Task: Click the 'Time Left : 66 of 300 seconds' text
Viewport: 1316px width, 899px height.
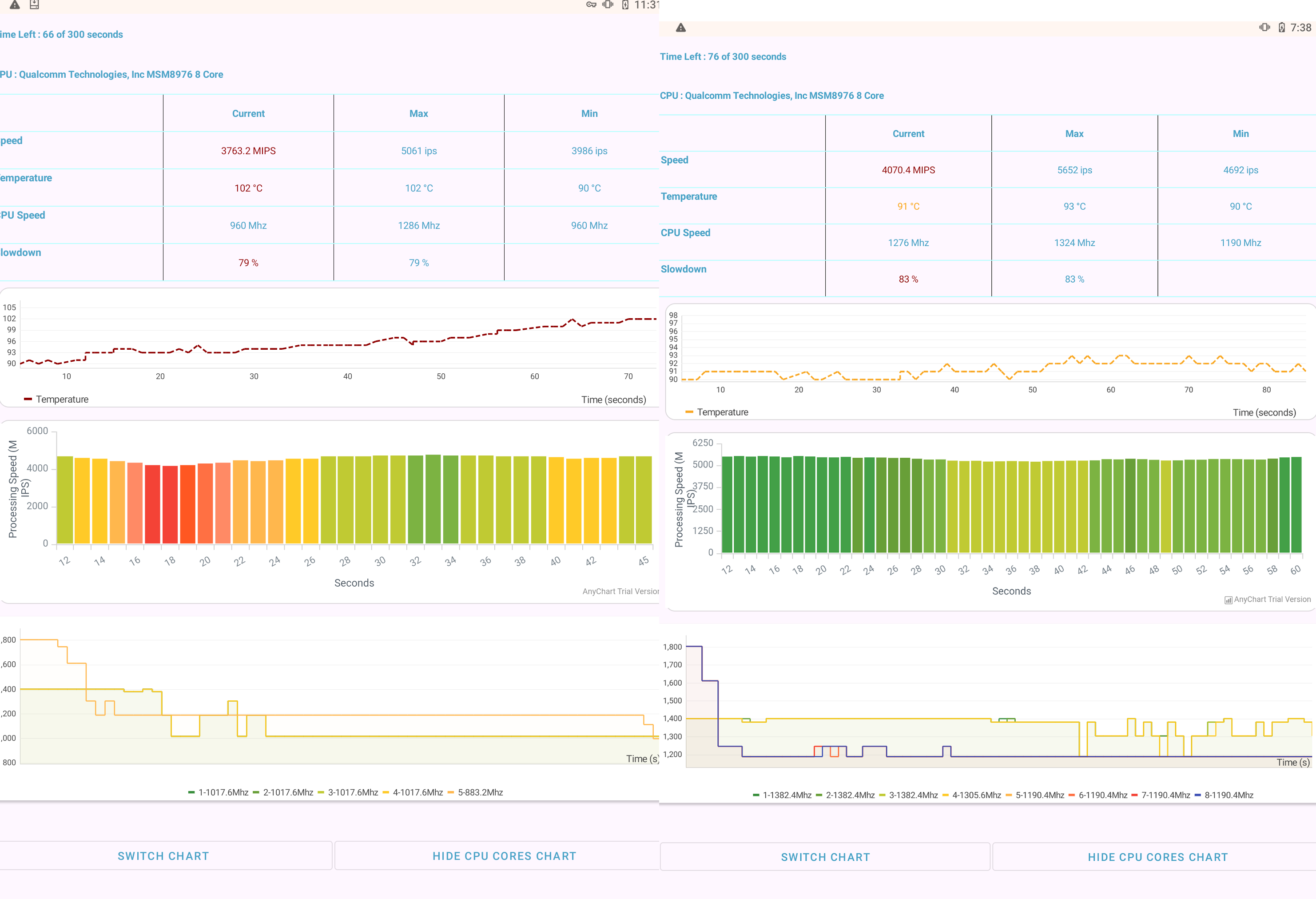Action: (62, 35)
